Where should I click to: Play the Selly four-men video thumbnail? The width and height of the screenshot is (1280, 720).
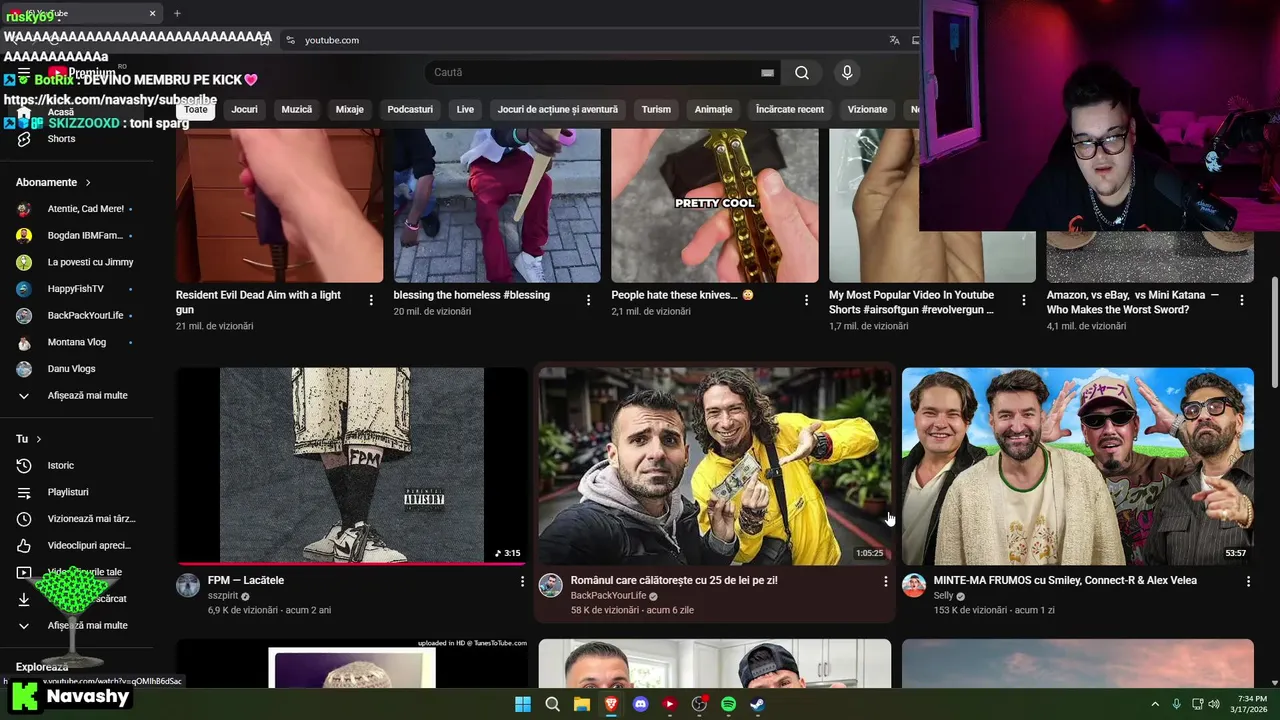[x=1078, y=465]
